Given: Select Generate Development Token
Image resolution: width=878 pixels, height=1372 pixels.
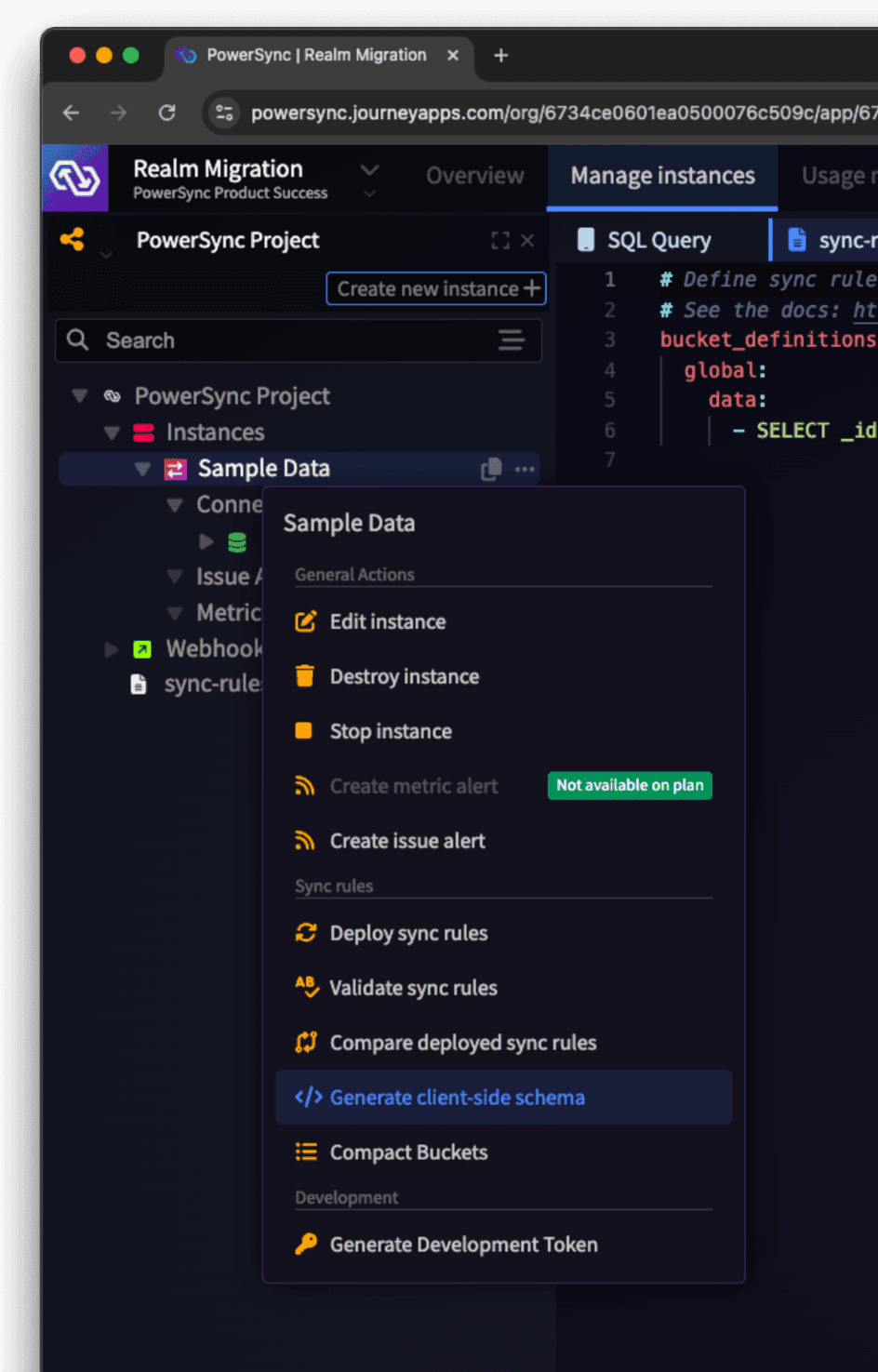Looking at the screenshot, I should 503,1245.
